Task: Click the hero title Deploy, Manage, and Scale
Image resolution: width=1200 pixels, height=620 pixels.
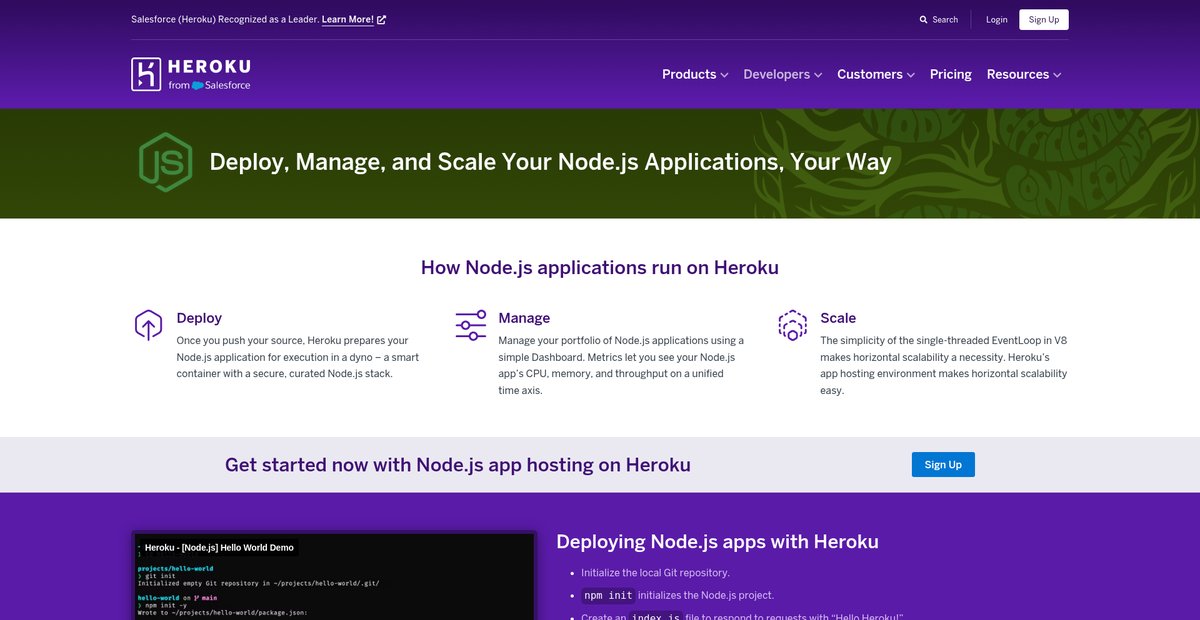Action: tap(550, 162)
